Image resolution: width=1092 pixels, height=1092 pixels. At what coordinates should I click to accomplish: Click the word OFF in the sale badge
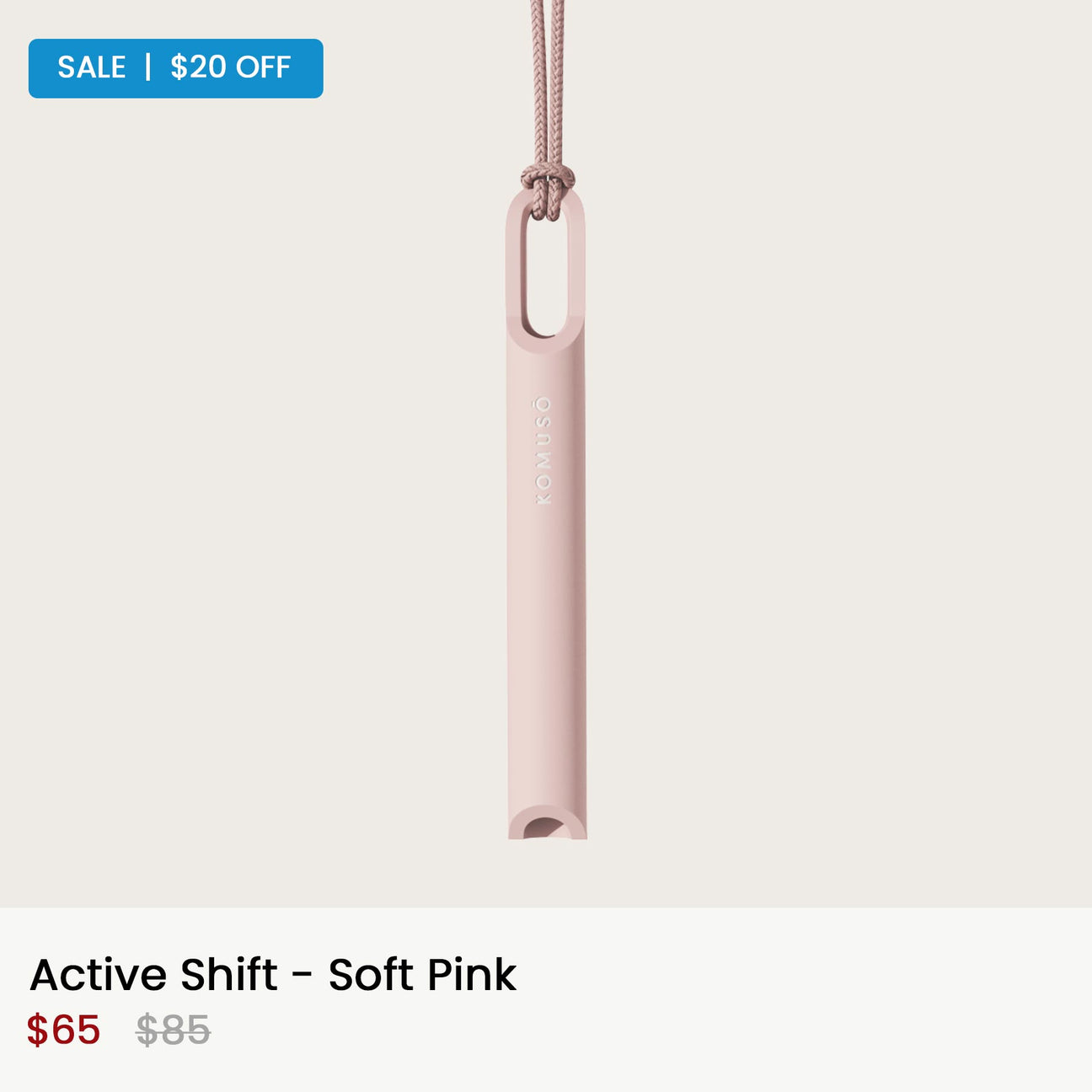tap(263, 67)
